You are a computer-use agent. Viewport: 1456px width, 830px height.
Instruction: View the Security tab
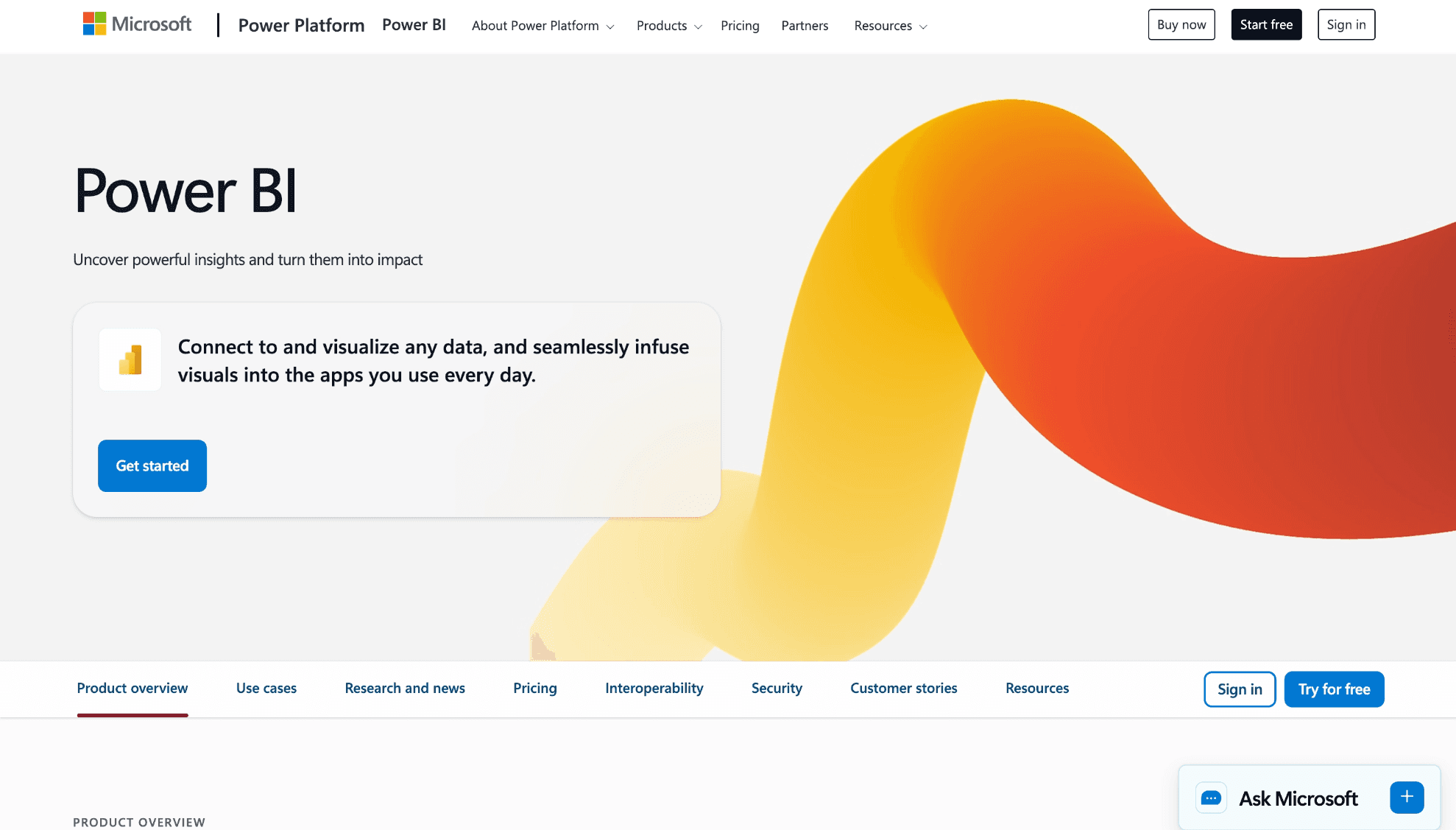click(x=777, y=688)
